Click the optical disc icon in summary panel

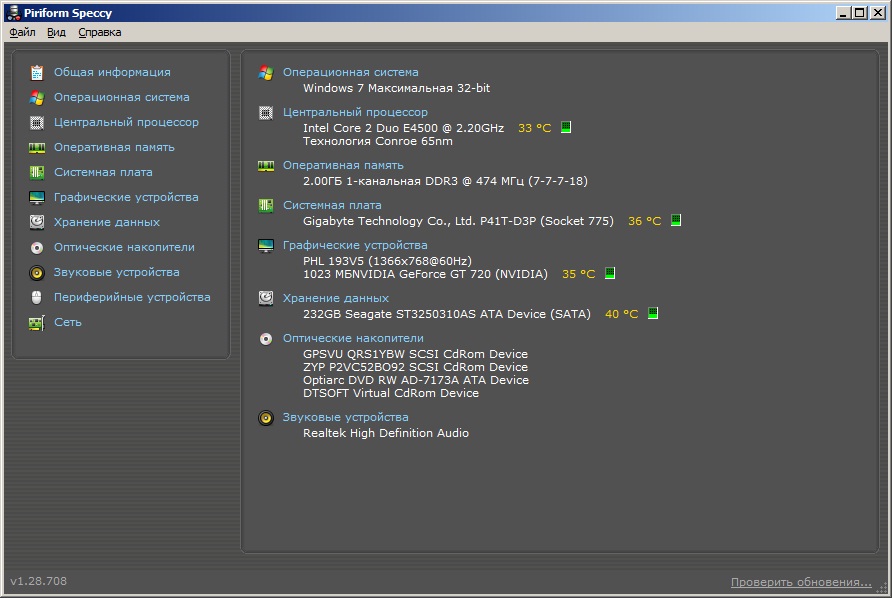tap(266, 339)
